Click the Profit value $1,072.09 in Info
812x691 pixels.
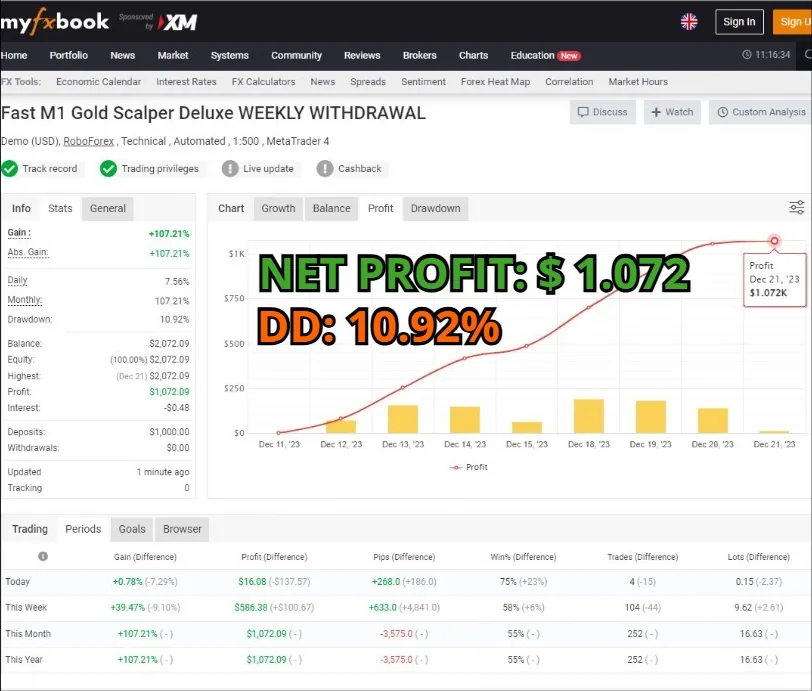(169, 392)
